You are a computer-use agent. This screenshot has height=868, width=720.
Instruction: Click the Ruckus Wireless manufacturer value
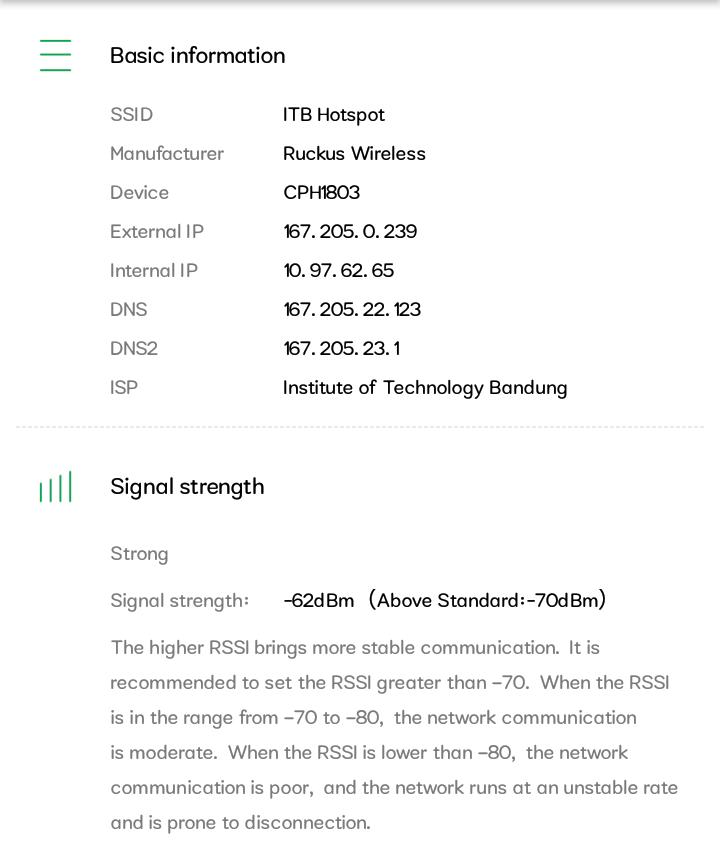click(354, 154)
